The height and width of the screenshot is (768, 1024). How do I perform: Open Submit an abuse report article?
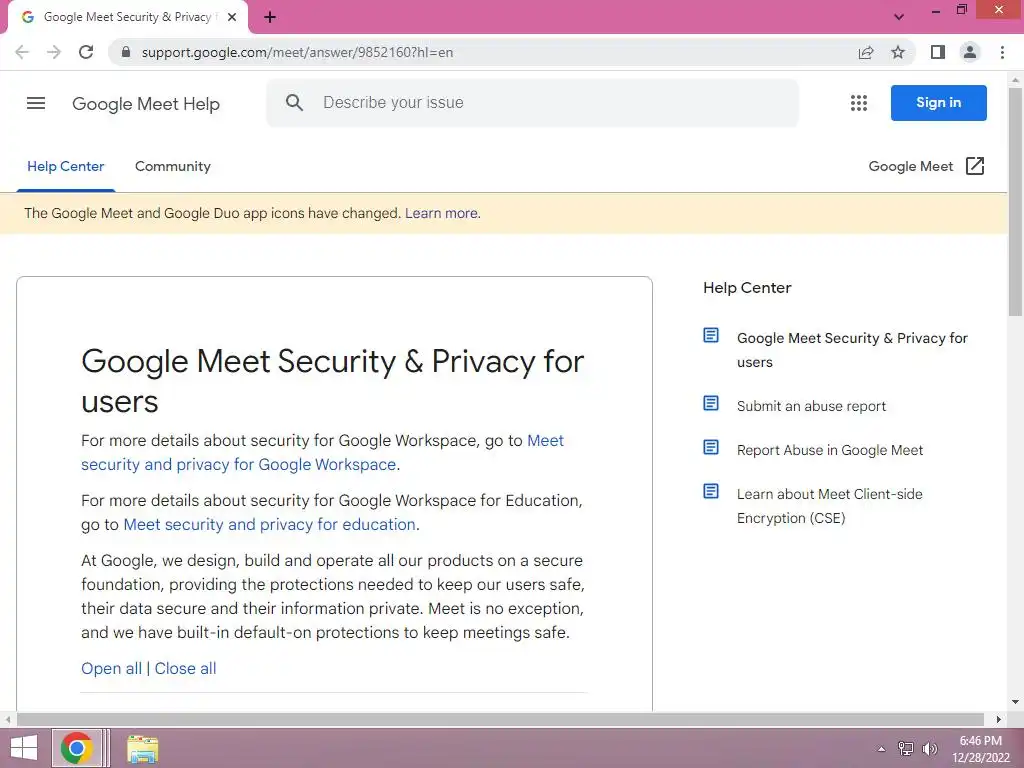(811, 406)
